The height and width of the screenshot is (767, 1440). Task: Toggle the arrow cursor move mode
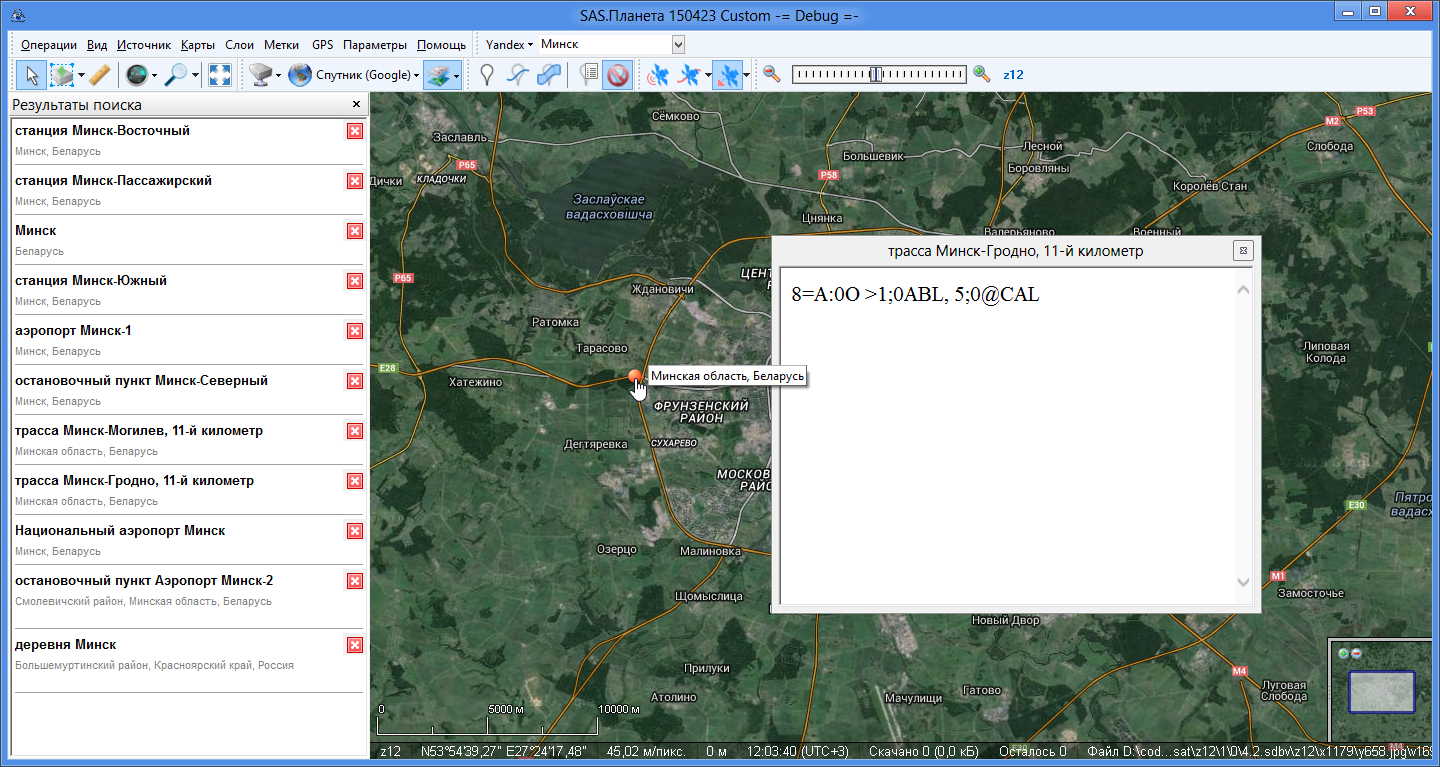31,75
